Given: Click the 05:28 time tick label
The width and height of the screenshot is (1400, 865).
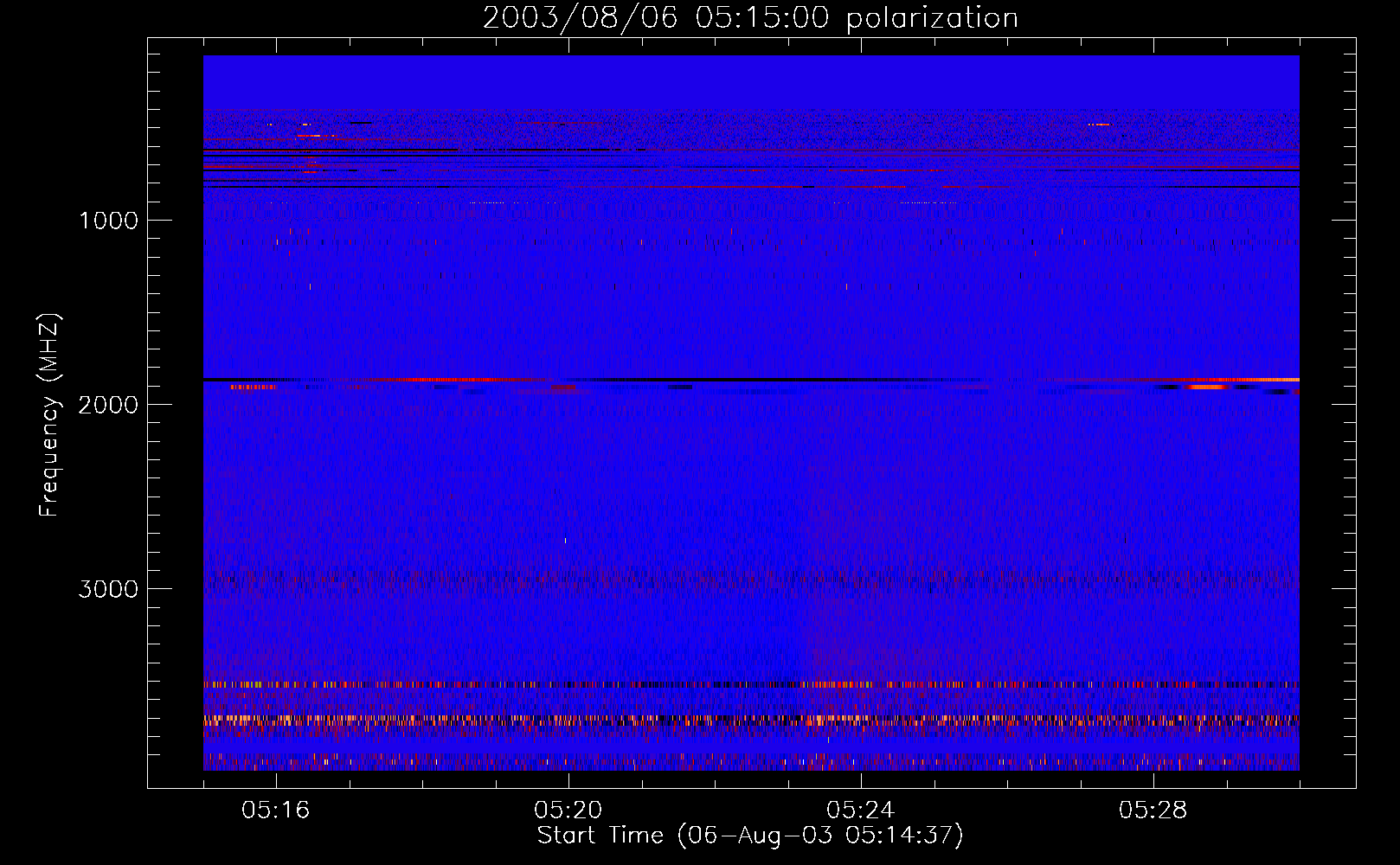Looking at the screenshot, I should tap(1153, 810).
